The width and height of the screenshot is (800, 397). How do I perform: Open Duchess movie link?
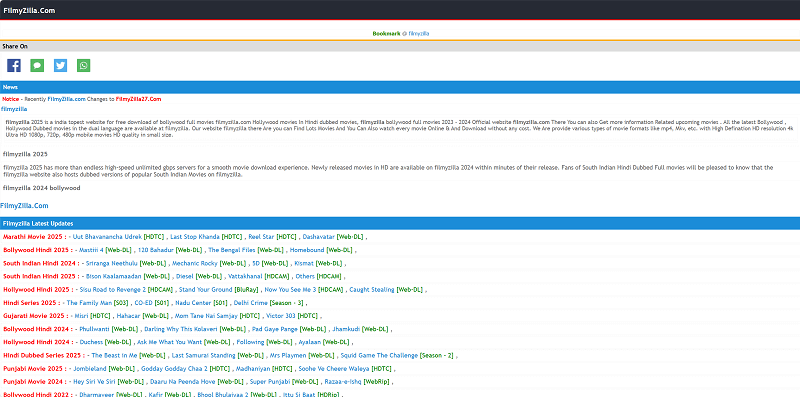(91, 343)
